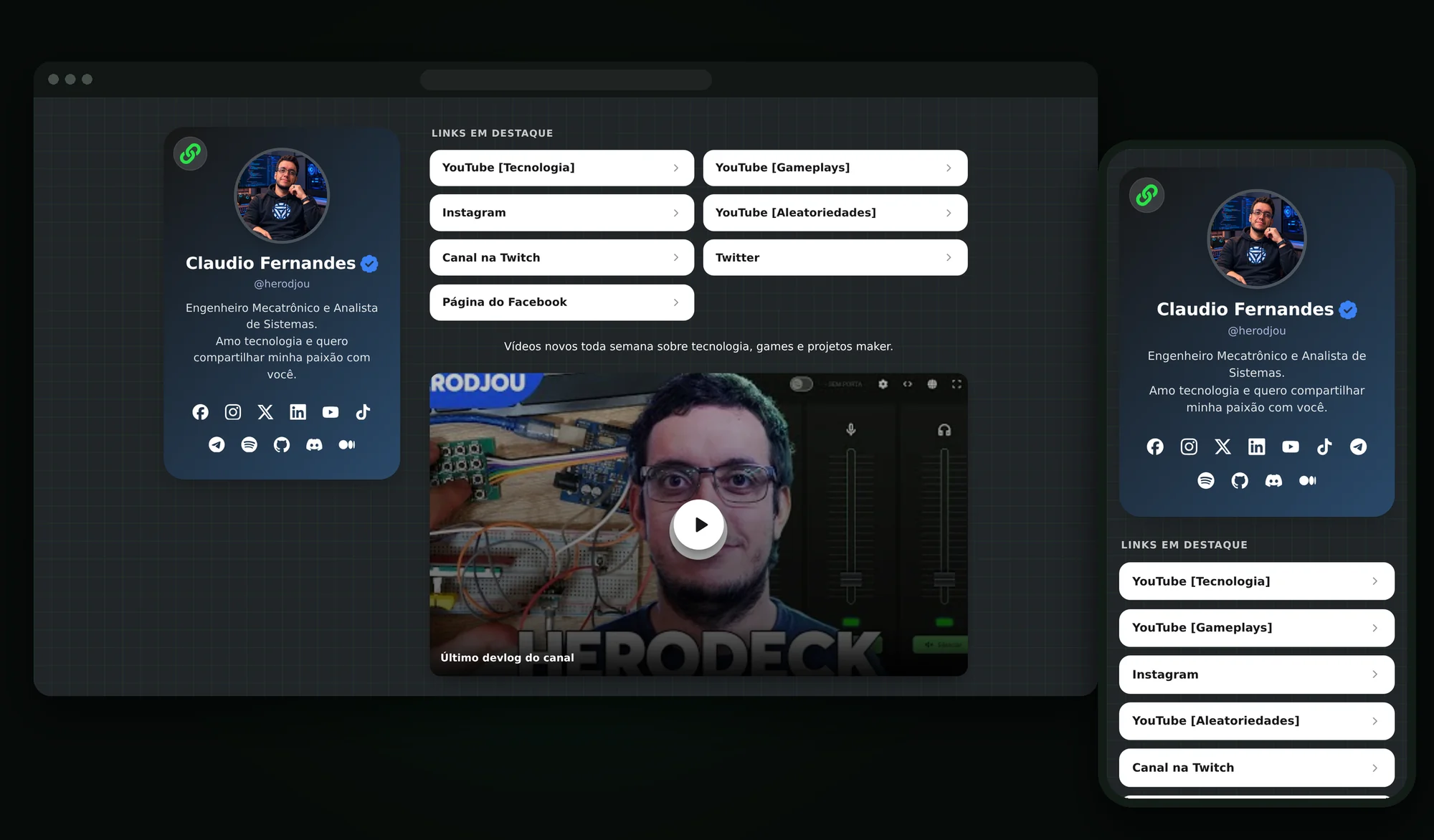Open X icon in desktop profile card
The height and width of the screenshot is (840, 1434).
[x=265, y=412]
